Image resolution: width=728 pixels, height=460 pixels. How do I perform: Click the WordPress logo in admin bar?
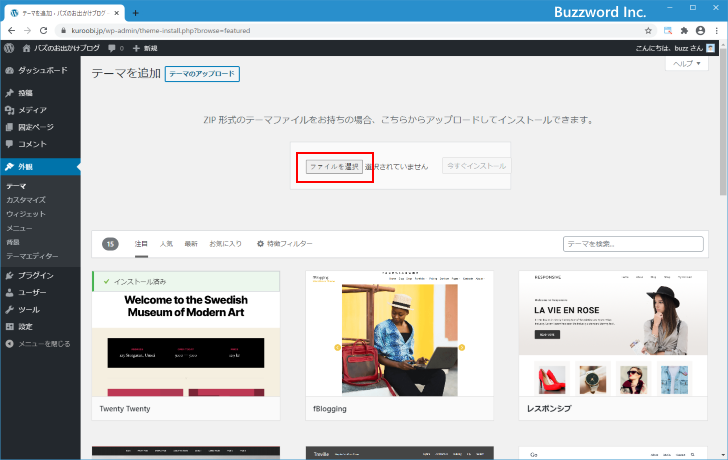click(x=9, y=48)
